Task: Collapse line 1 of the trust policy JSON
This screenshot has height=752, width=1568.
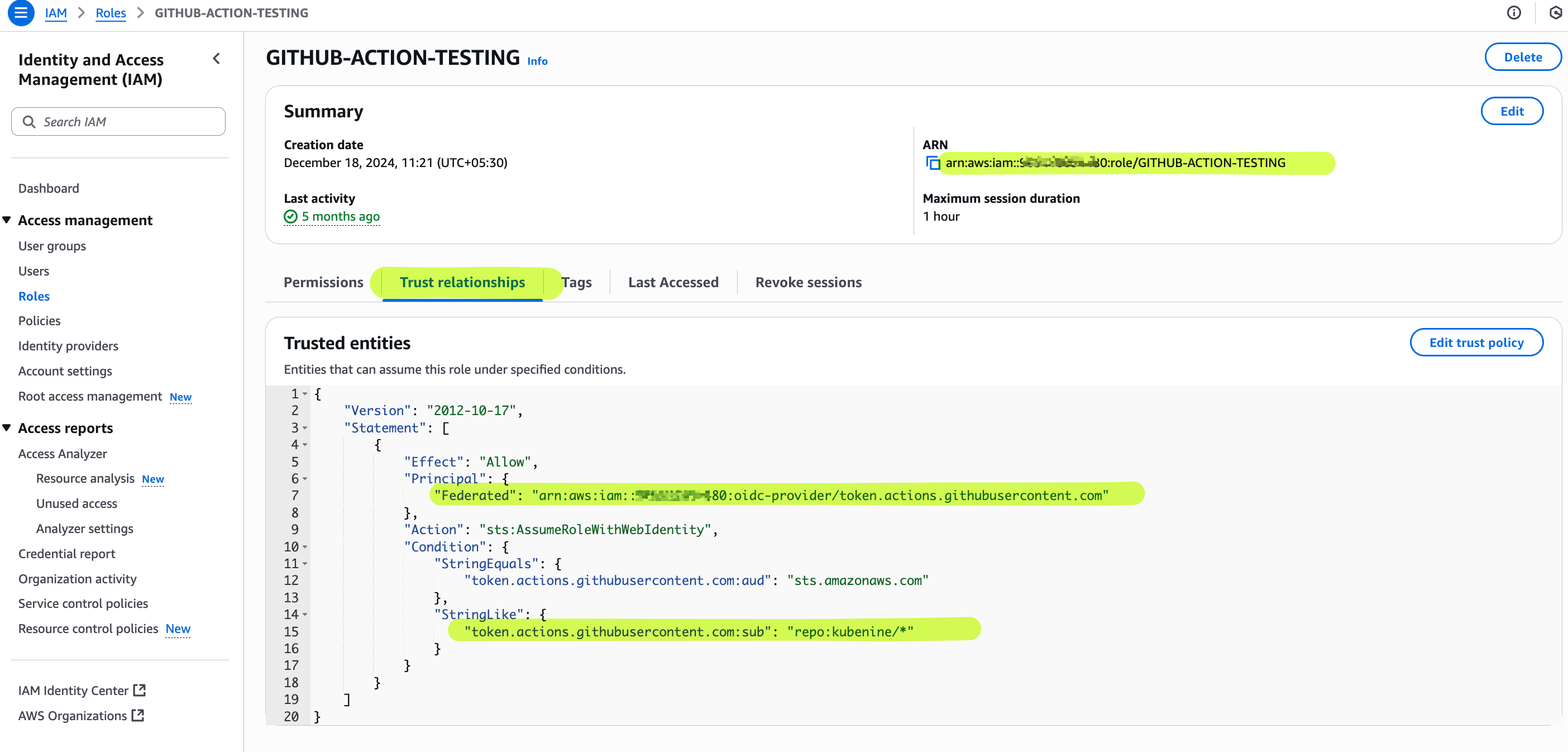Action: coord(304,393)
